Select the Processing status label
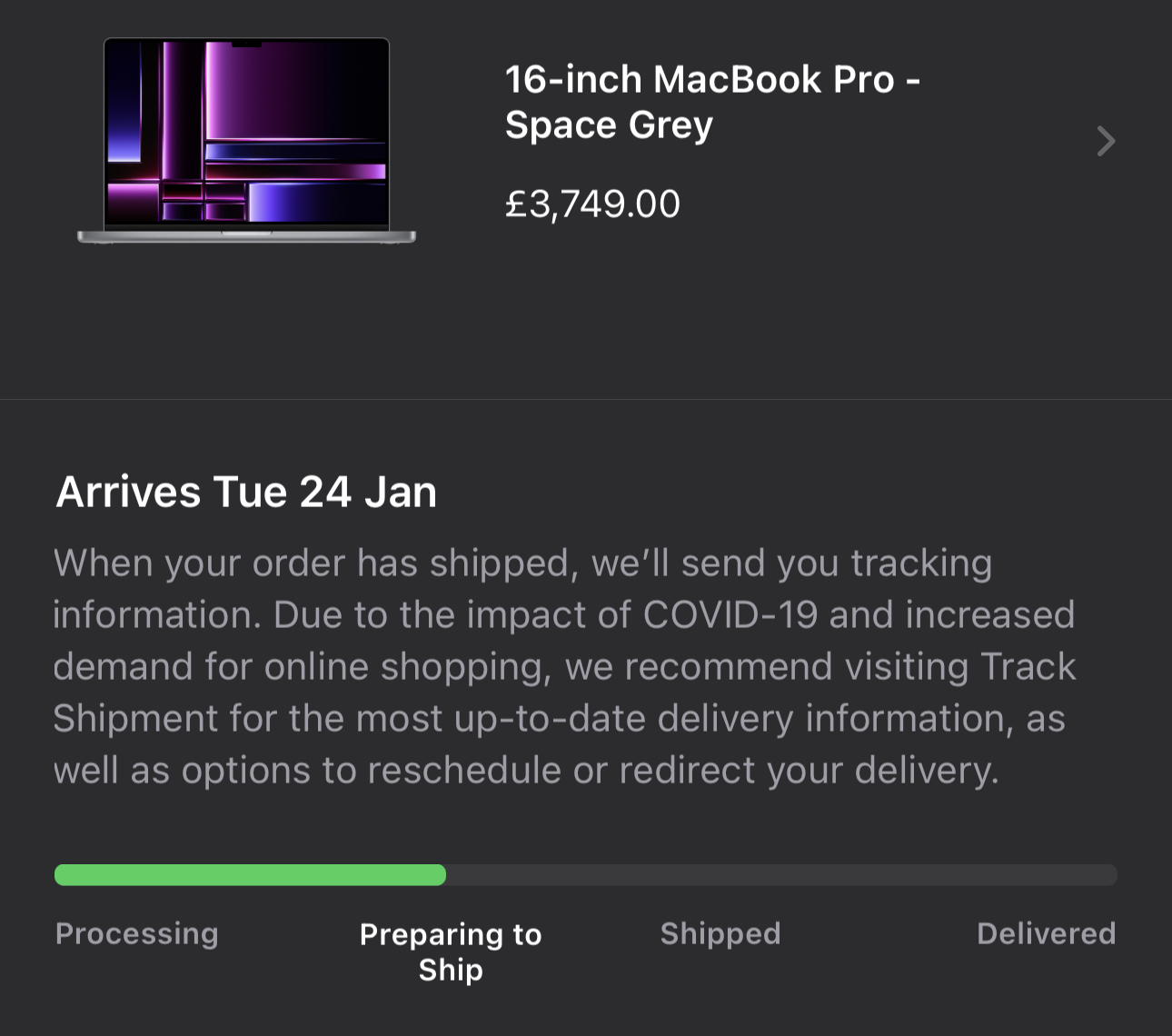Image resolution: width=1172 pixels, height=1036 pixels. 137,933
